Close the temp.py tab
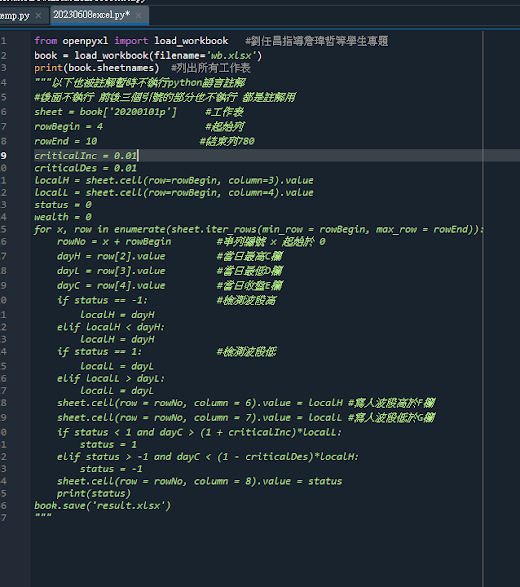 38,16
